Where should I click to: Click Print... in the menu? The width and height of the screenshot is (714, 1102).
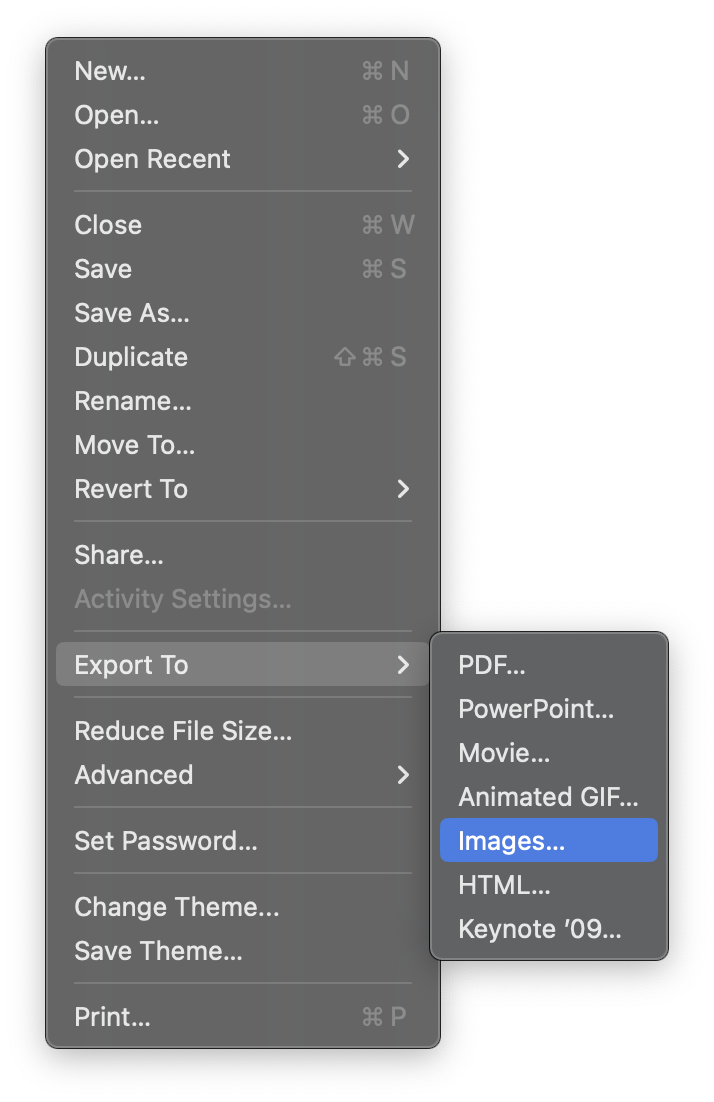(x=112, y=1017)
